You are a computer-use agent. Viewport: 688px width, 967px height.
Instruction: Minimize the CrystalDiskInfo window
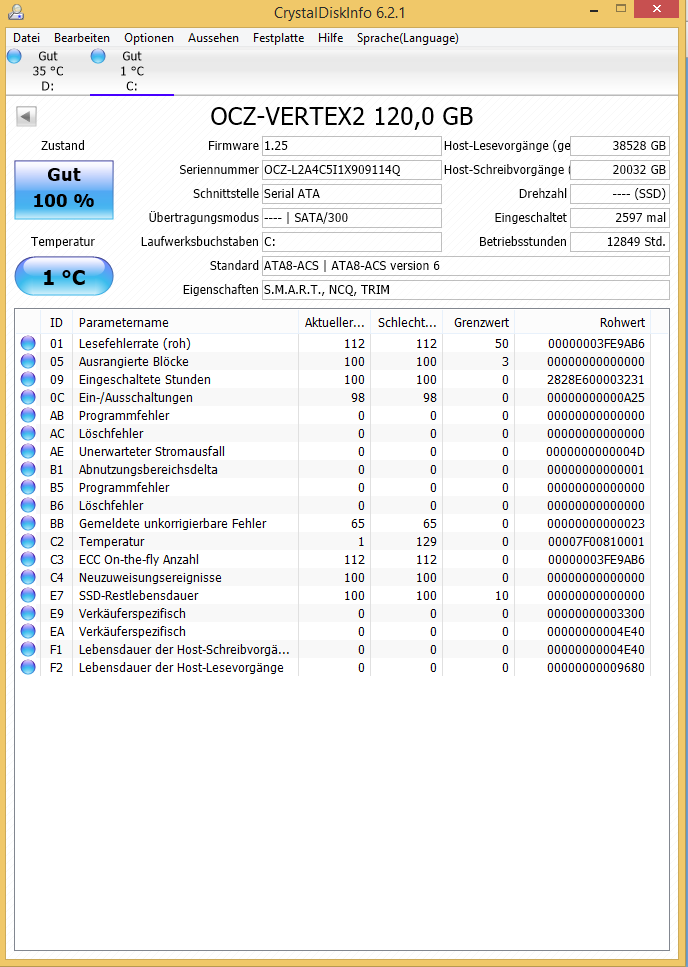tap(593, 10)
